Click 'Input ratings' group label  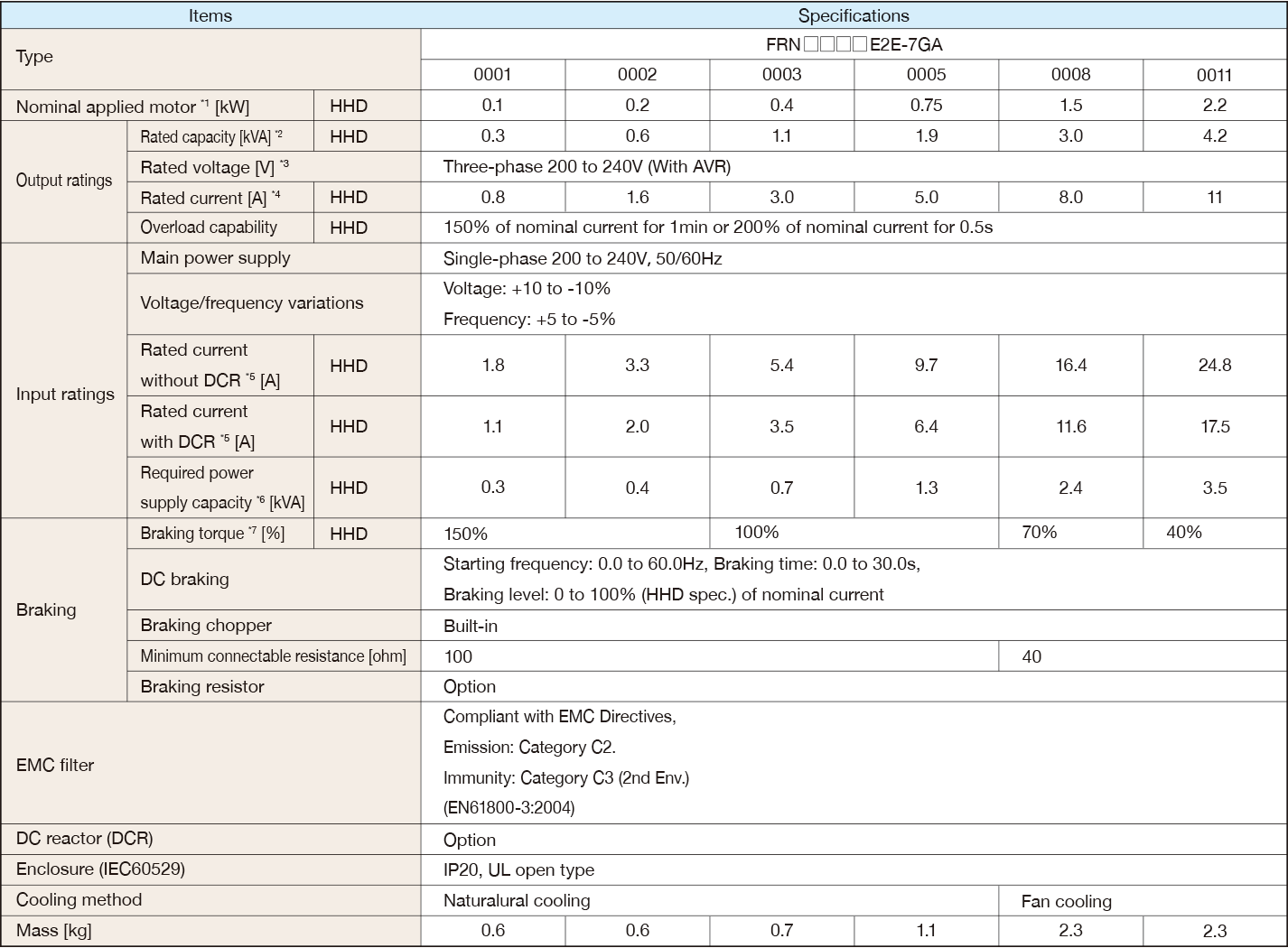[65, 394]
